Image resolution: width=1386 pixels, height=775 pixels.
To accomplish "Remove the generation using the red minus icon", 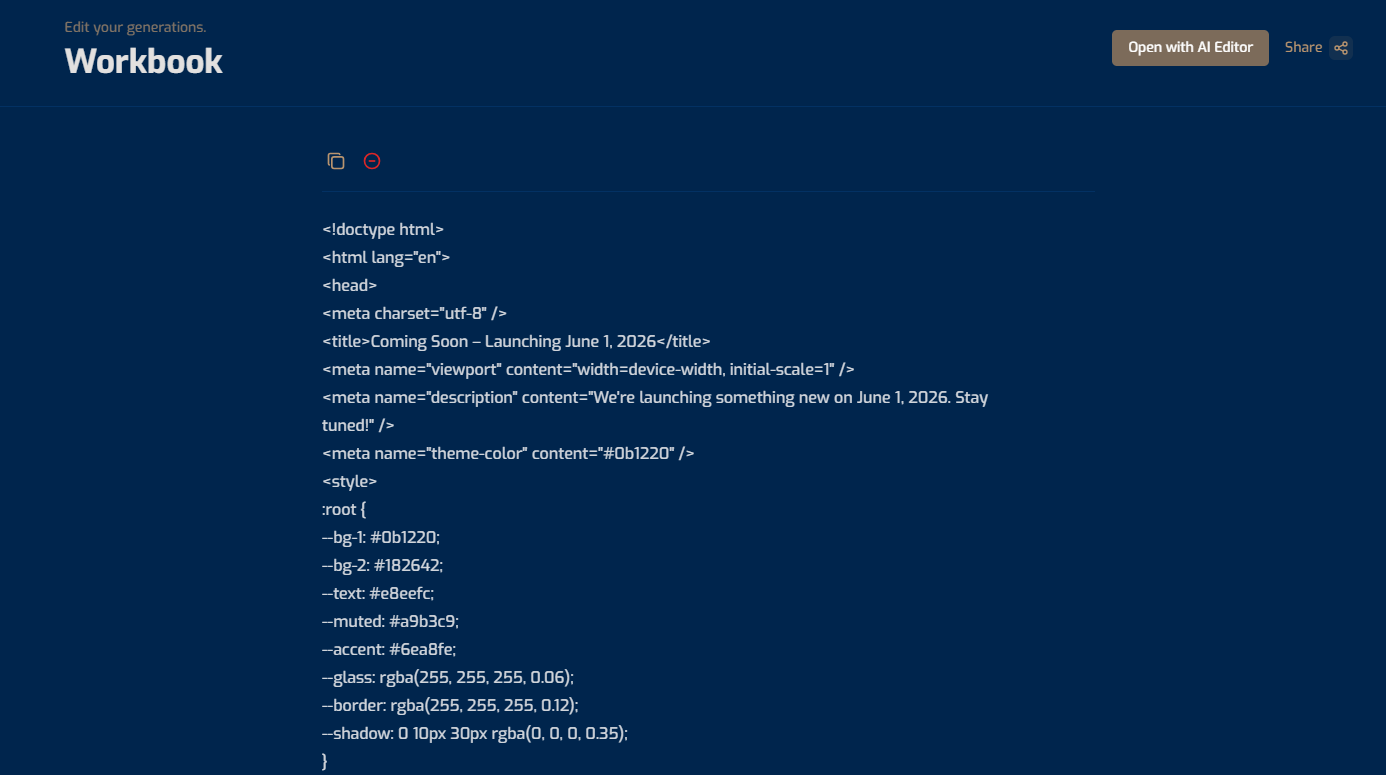I will coord(372,161).
